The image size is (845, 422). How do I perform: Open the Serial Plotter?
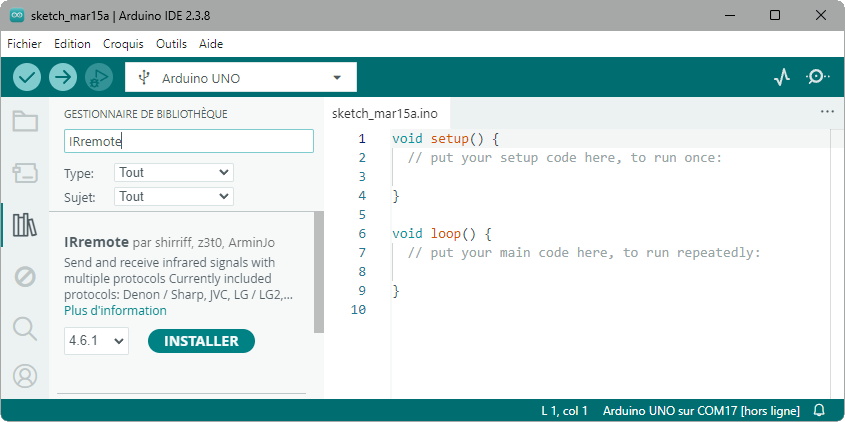783,77
